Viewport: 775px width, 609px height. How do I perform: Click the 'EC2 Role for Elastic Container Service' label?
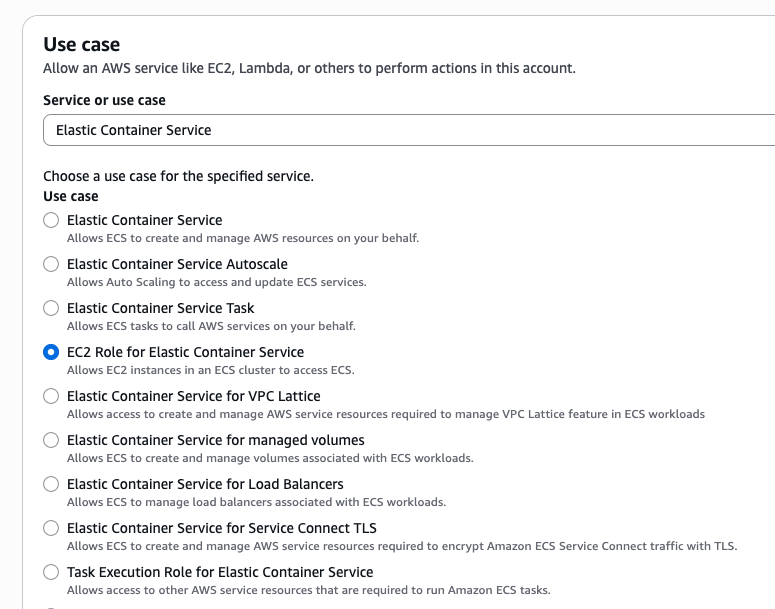point(185,352)
